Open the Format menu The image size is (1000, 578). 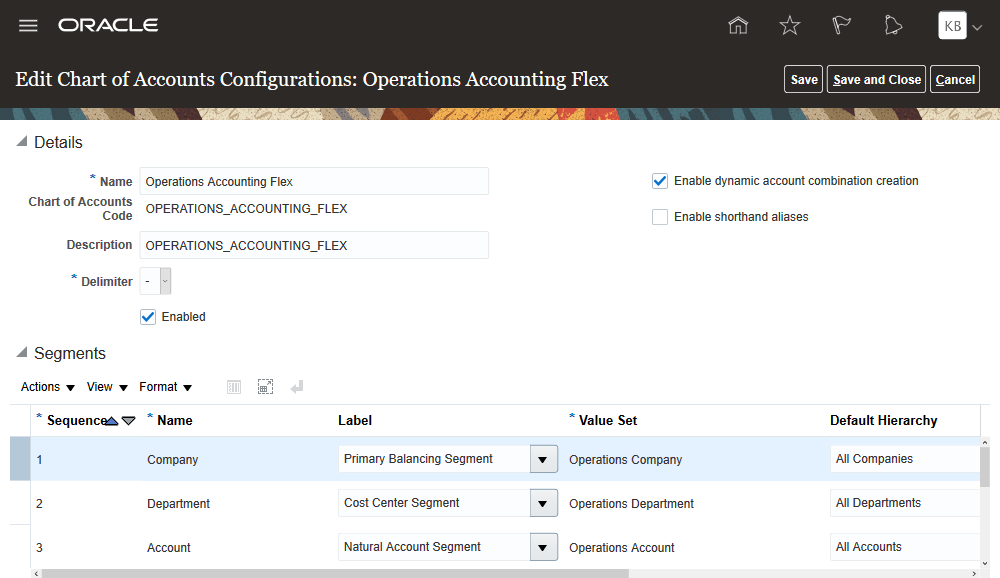(166, 387)
